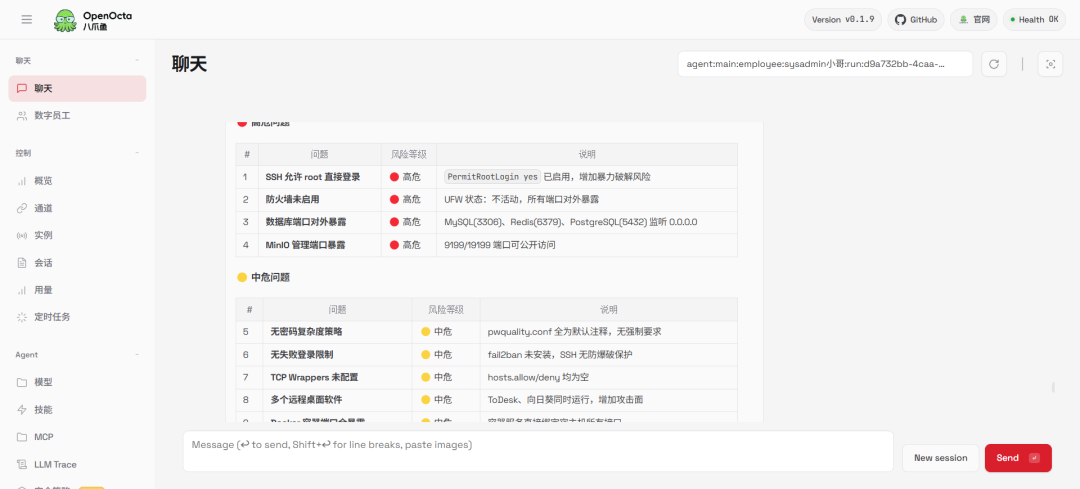Open the agent session selector dropdown

[x=825, y=64]
